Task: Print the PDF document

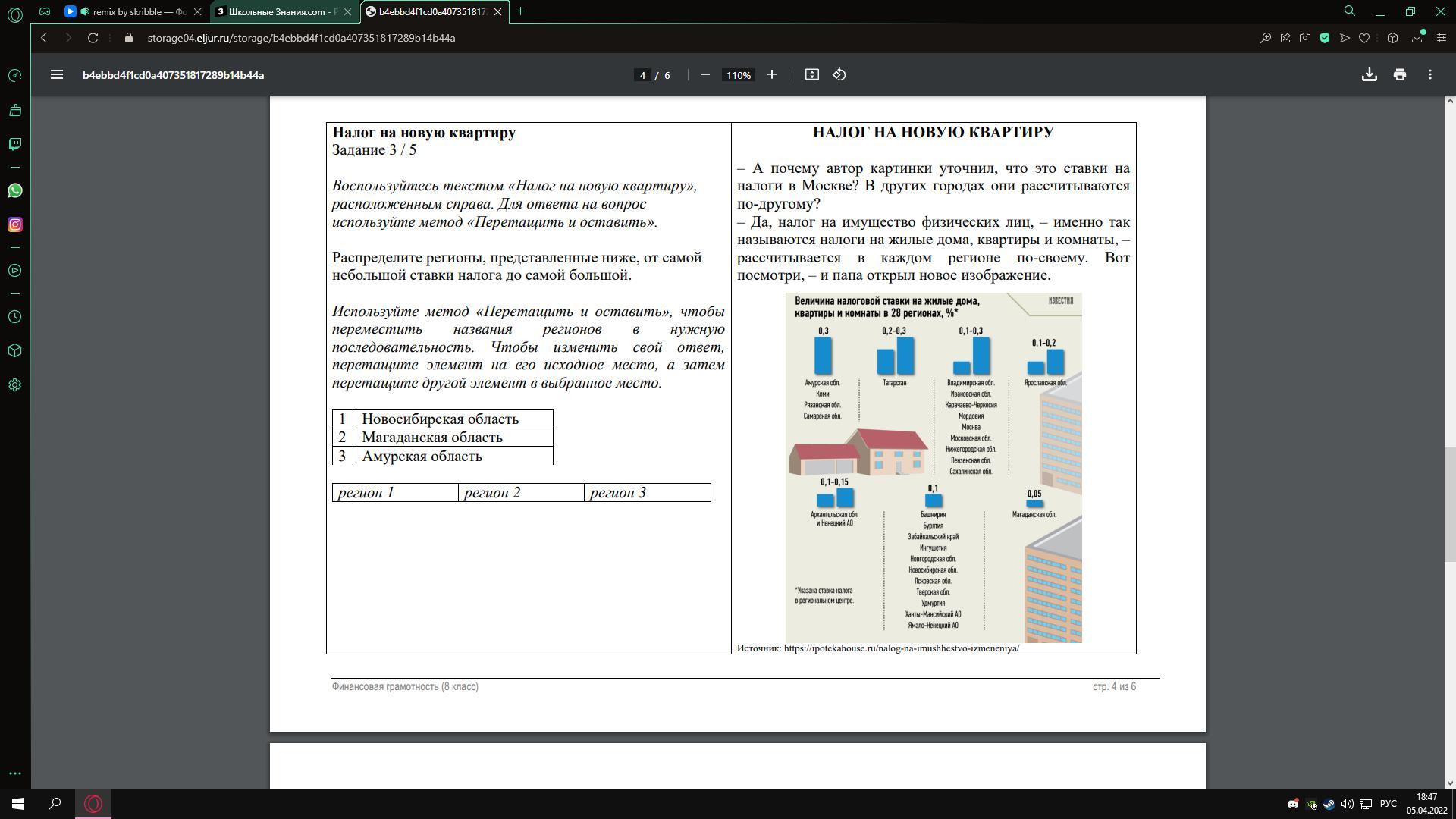Action: pos(1400,74)
